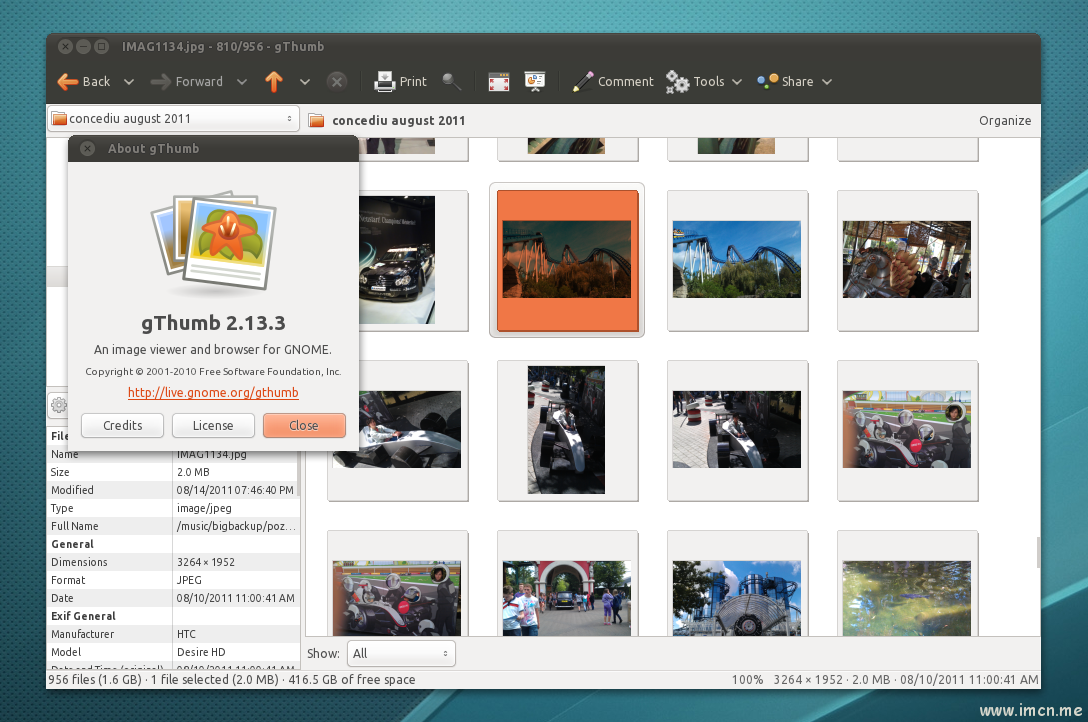Select the blue roller coaster thumbnail
Image resolution: width=1088 pixels, height=722 pixels.
(x=737, y=259)
